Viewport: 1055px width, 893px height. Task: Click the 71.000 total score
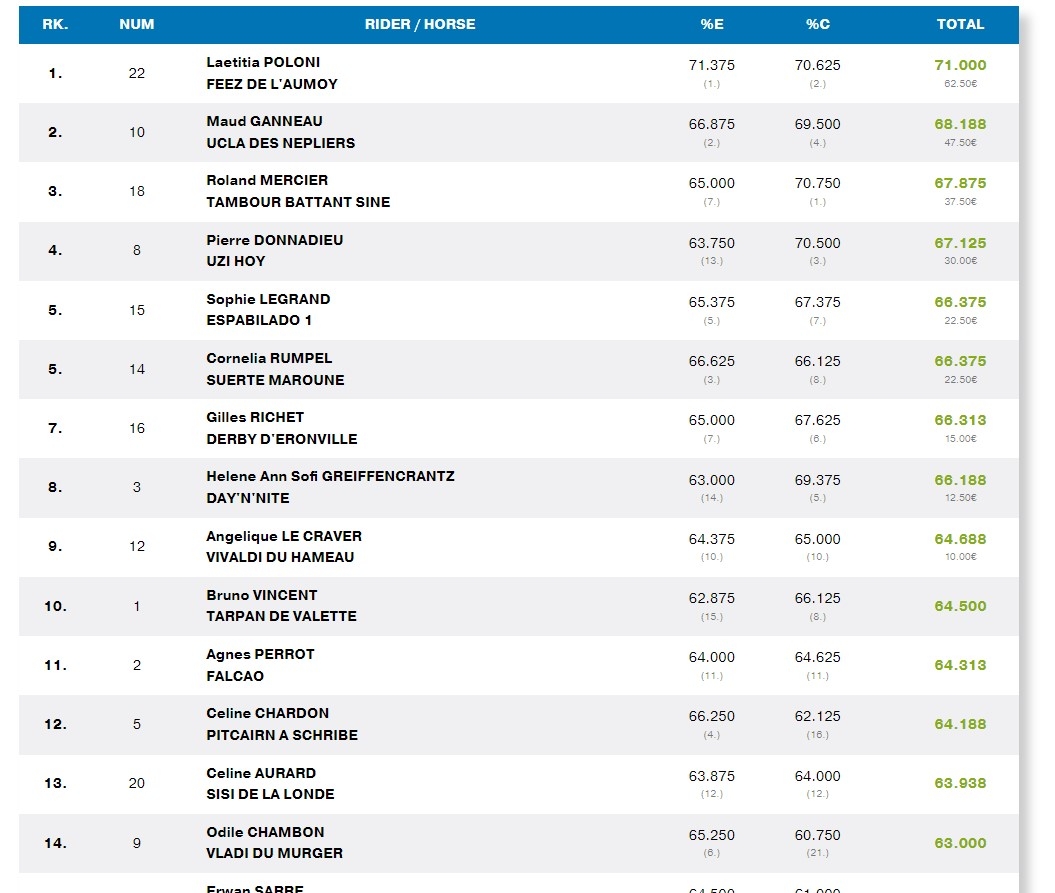[960, 65]
